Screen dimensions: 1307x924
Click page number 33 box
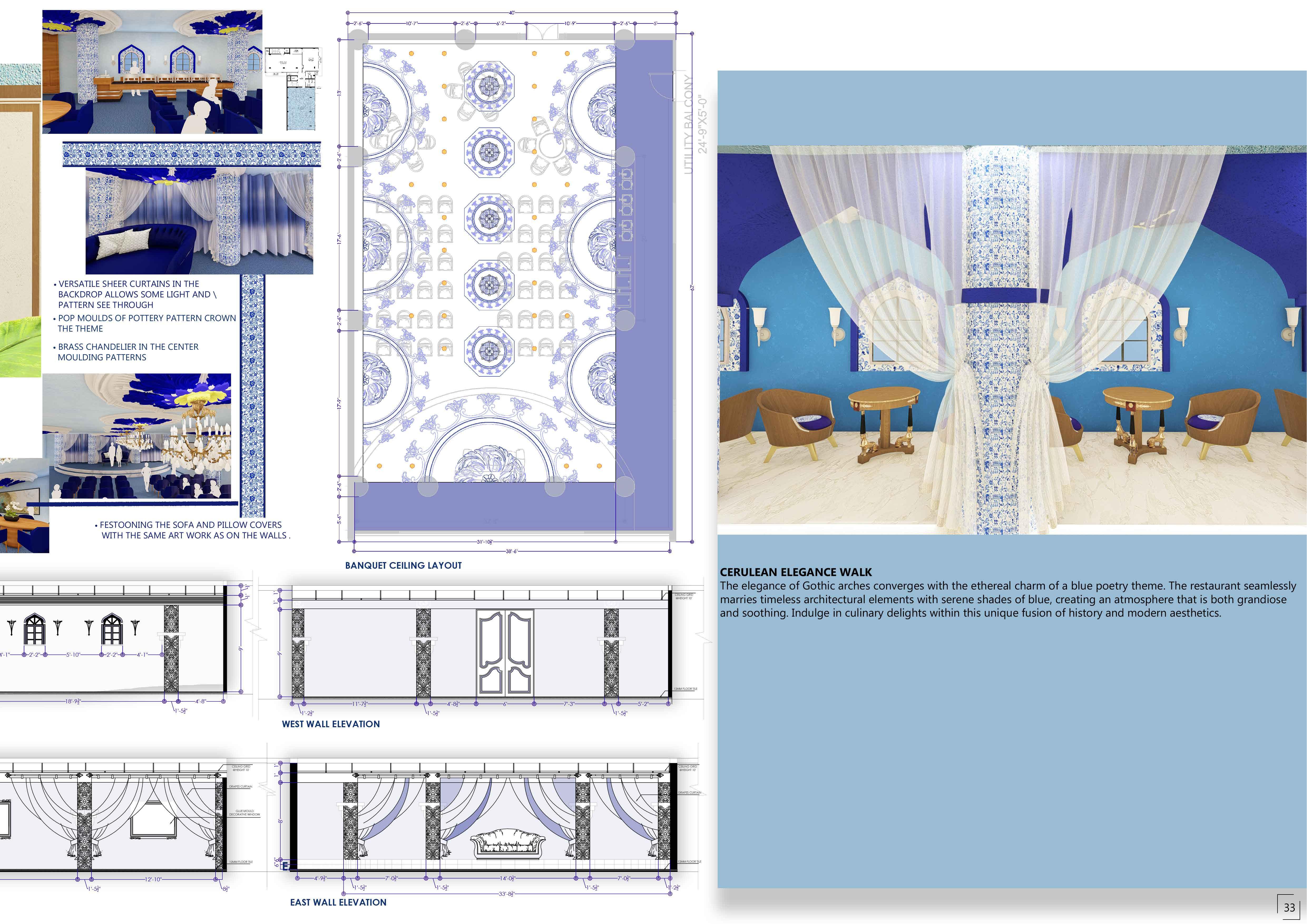click(x=1289, y=907)
